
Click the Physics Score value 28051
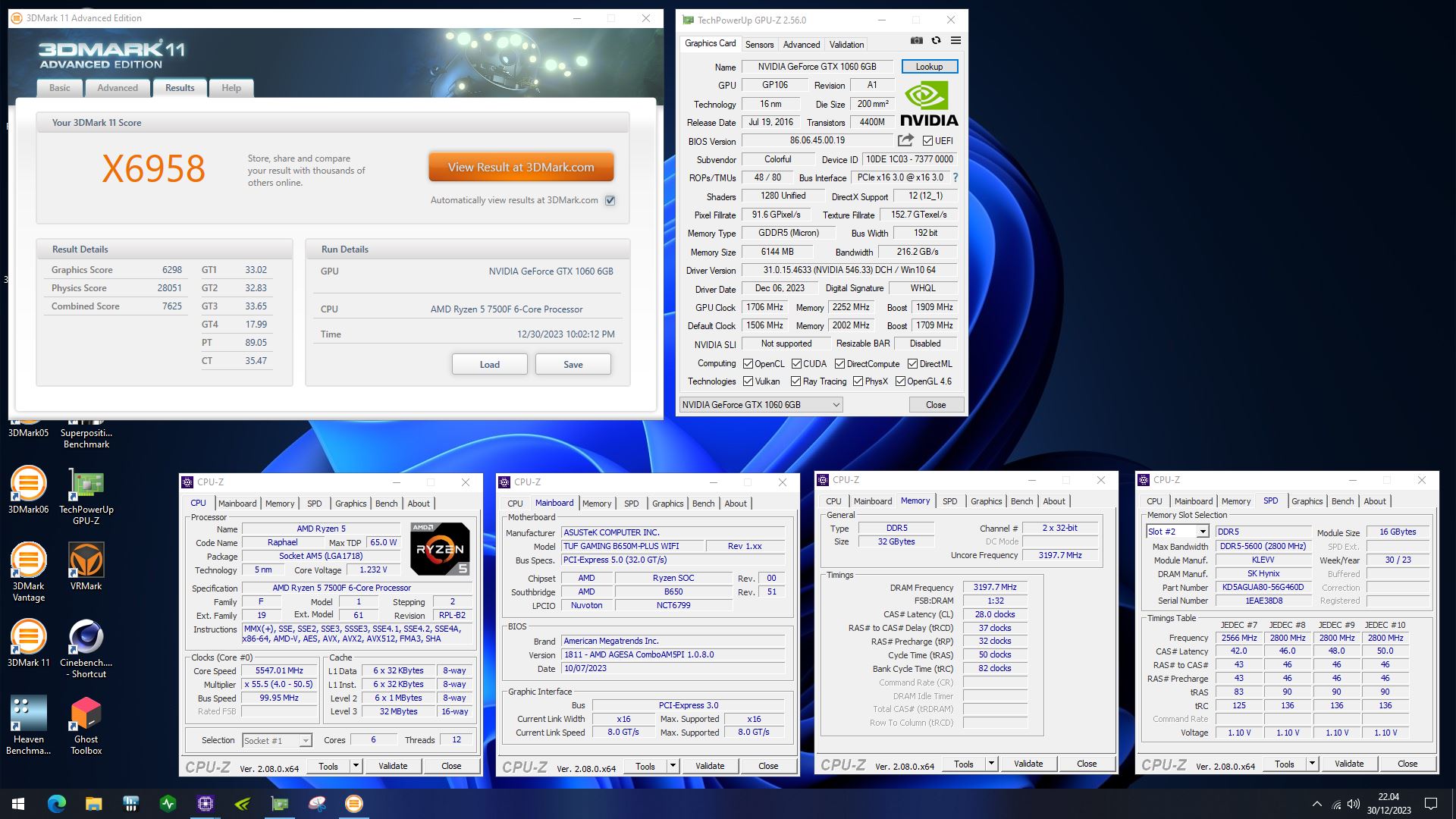pos(169,288)
